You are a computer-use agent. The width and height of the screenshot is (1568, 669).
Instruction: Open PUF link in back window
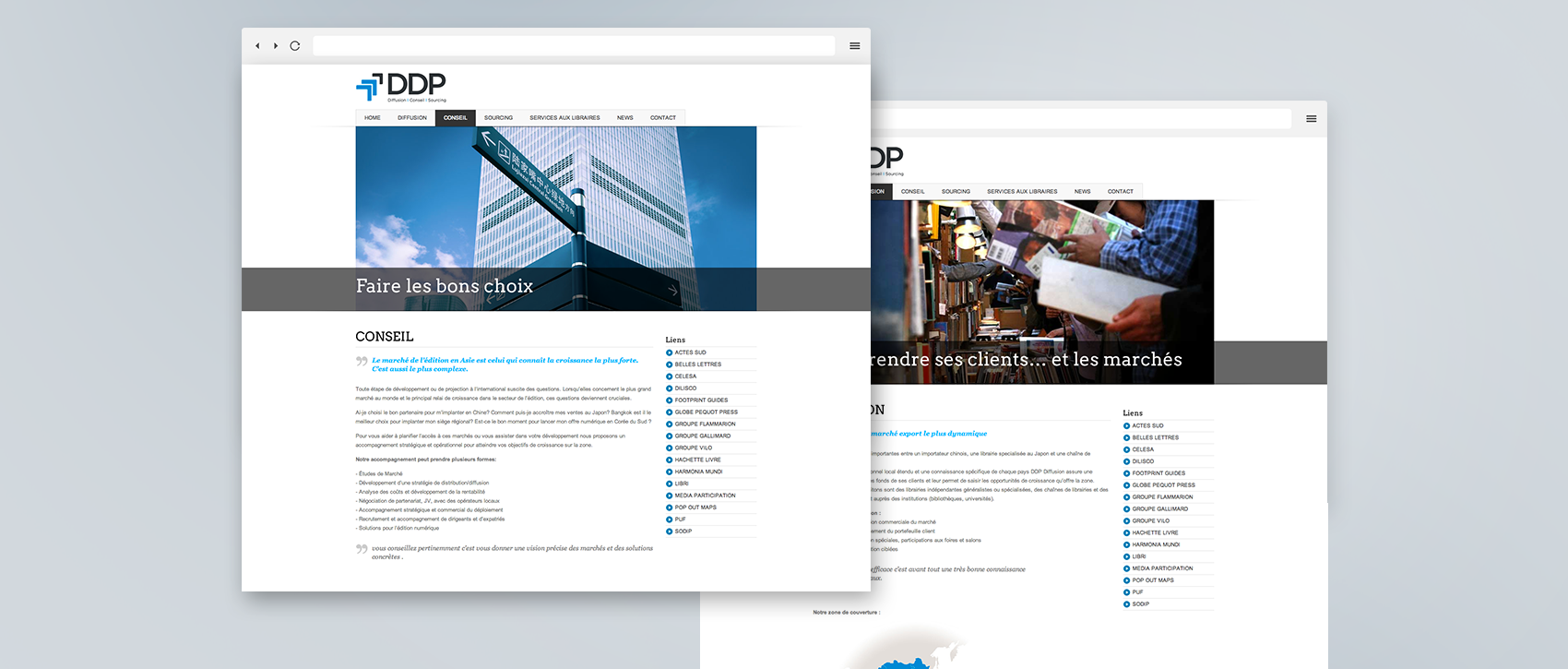tap(1138, 592)
